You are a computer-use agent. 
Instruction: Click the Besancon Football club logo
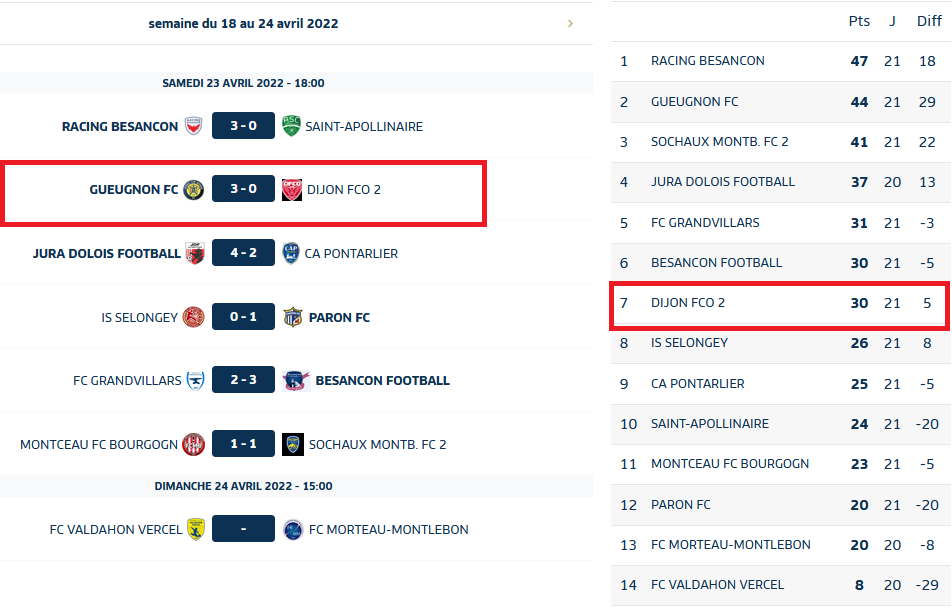296,380
